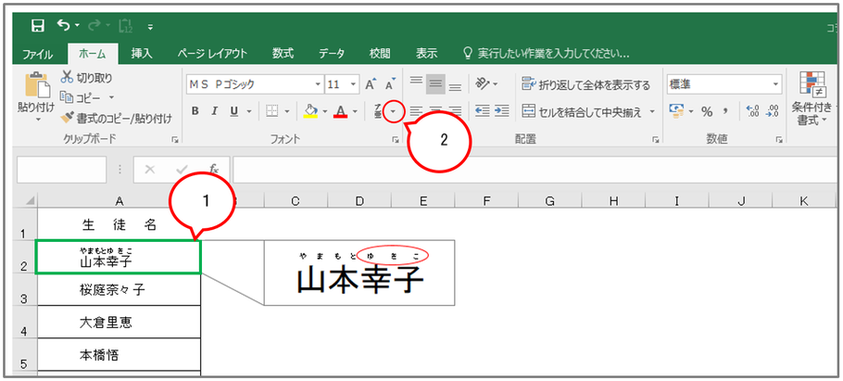Click セルを結合して中央揃え merge button

point(582,112)
